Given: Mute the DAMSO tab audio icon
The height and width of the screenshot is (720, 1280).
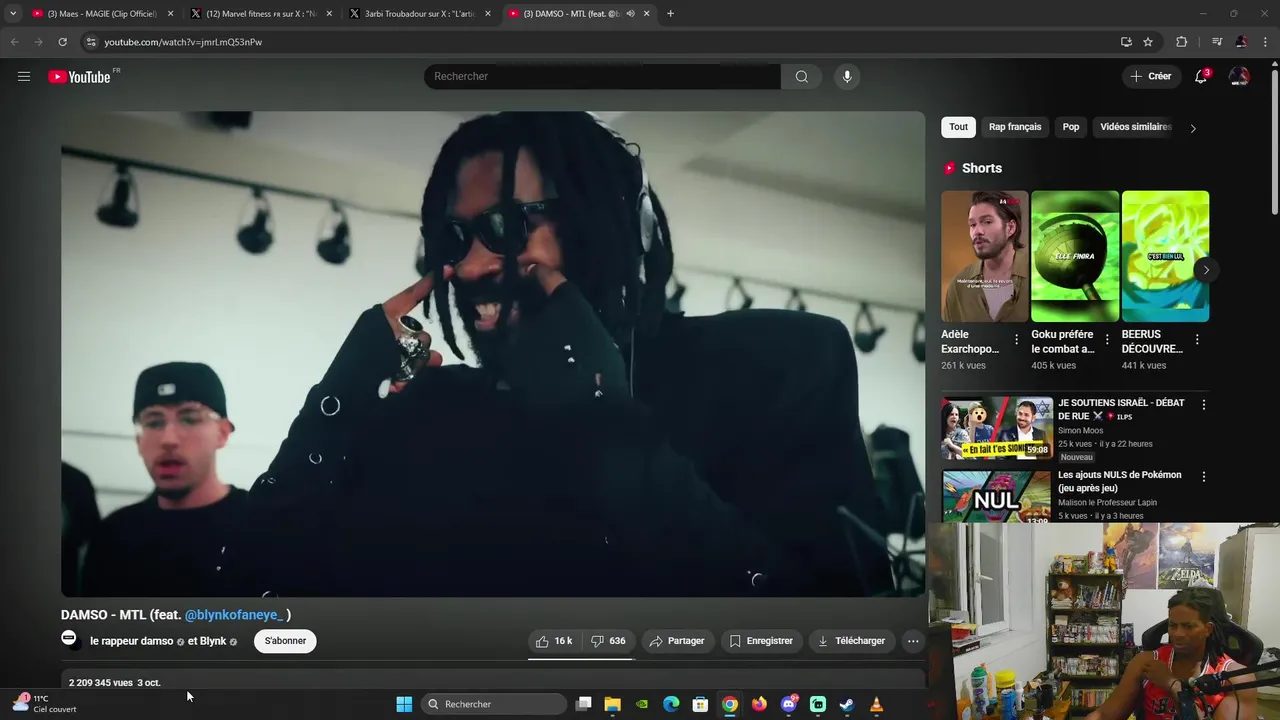Looking at the screenshot, I should (630, 14).
